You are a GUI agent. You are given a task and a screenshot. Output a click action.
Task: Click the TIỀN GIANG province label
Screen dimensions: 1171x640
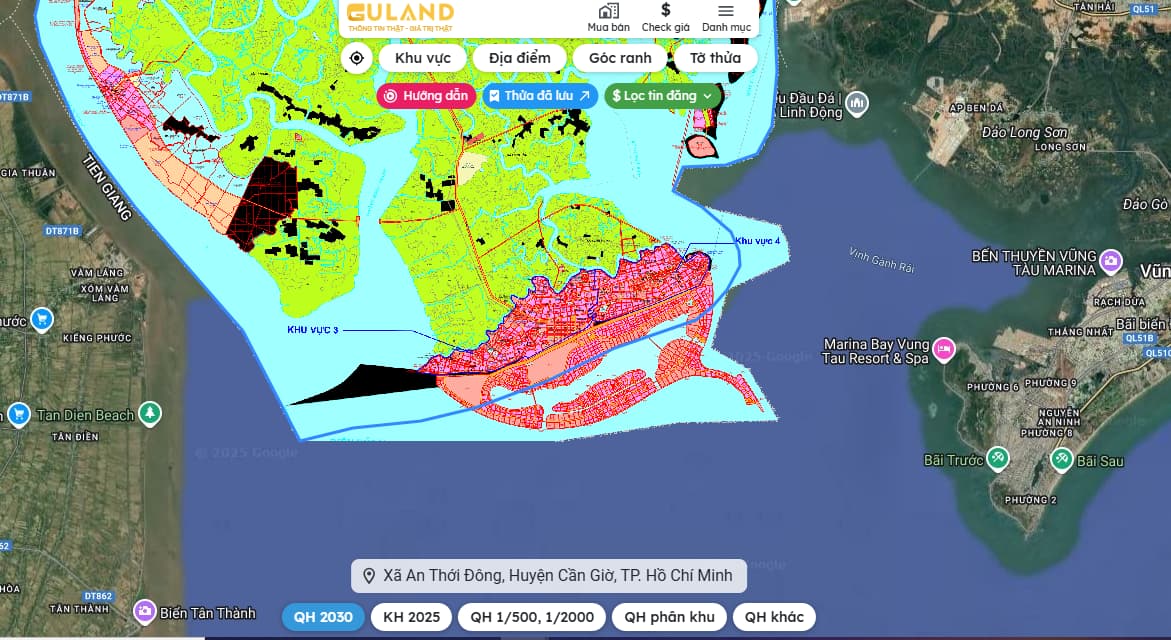click(108, 187)
